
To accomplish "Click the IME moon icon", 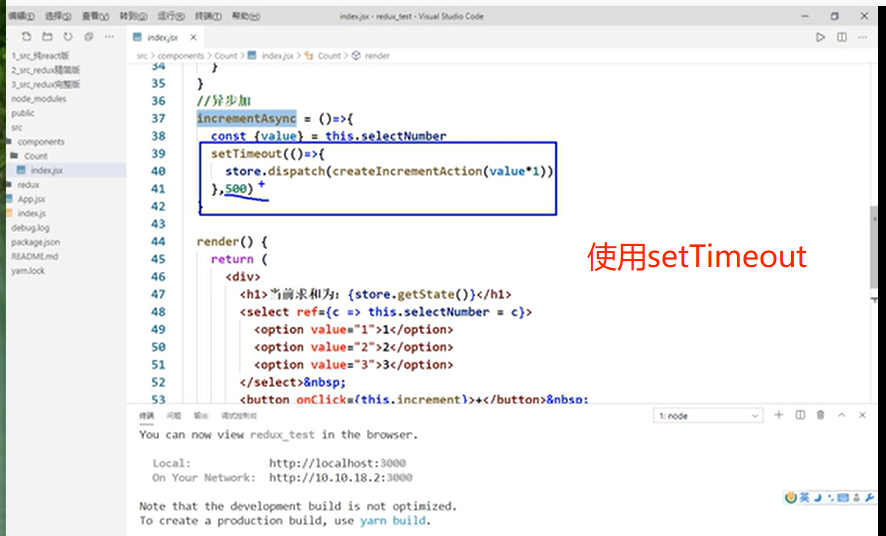I will click(x=818, y=498).
